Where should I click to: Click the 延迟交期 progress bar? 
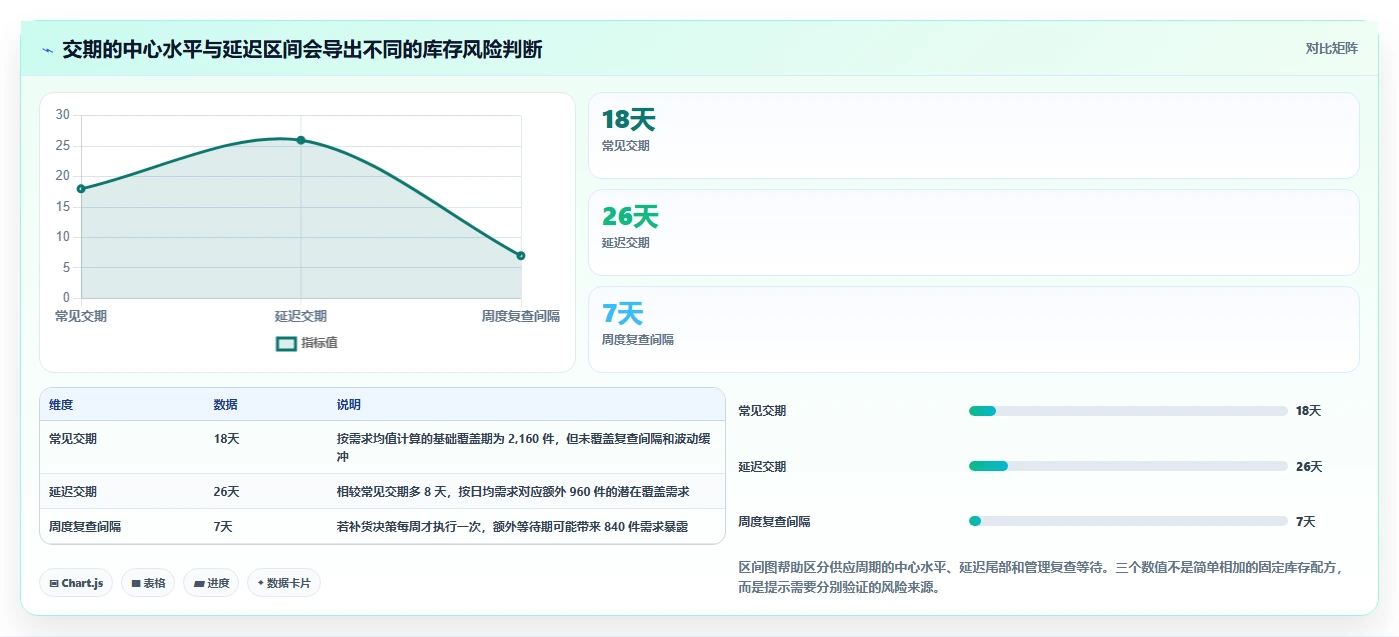click(x=1128, y=466)
